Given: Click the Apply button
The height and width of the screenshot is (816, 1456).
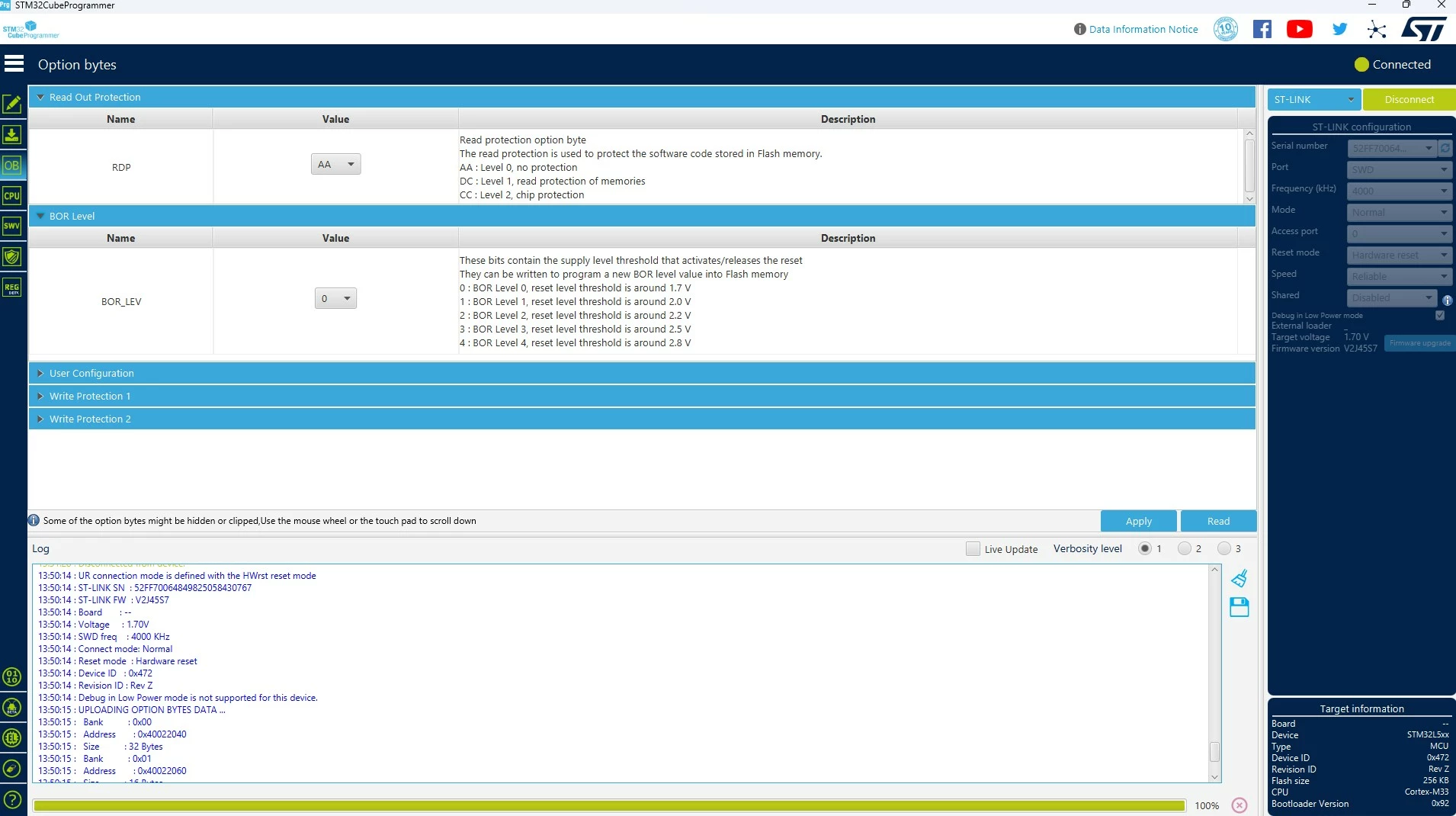Looking at the screenshot, I should click(x=1138, y=521).
